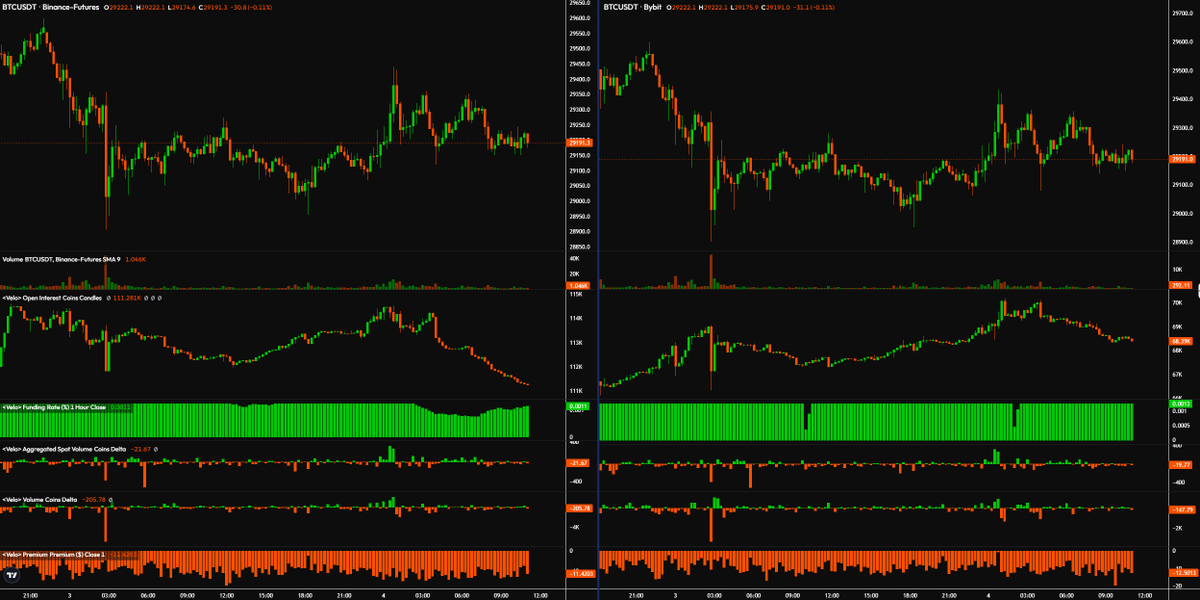Select the Funding Rate (%) 1 Hour Close legend
The height and width of the screenshot is (600, 1200).
53,408
